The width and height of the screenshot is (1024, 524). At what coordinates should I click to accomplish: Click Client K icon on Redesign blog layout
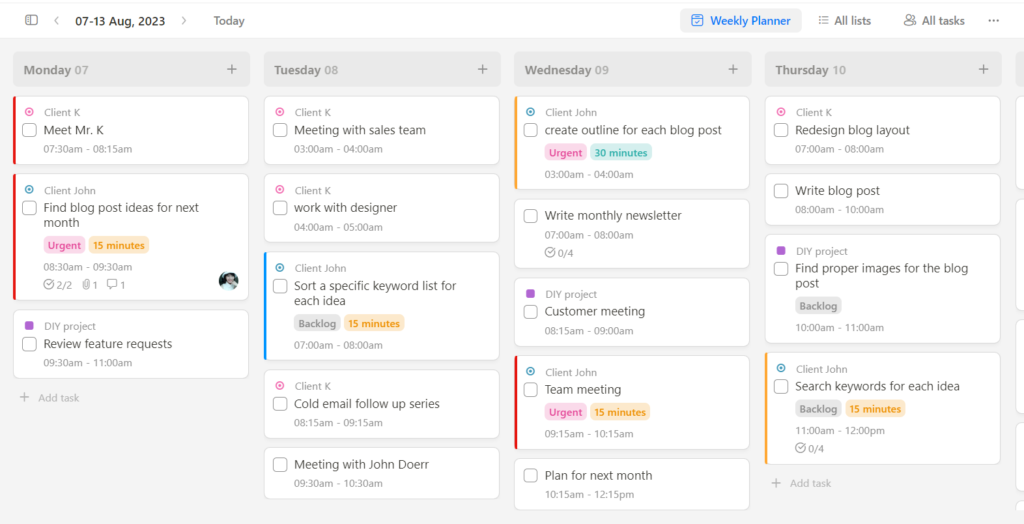(x=780, y=112)
